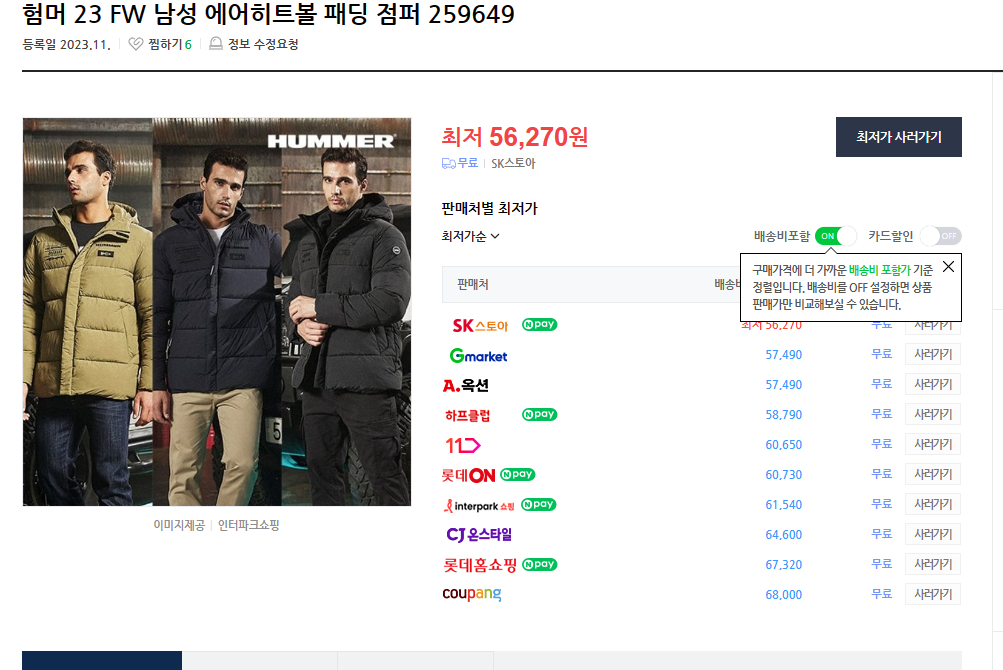The image size is (1003, 670).
Task: Click the interpark 쇼핑 seller logo
Action: [x=479, y=504]
